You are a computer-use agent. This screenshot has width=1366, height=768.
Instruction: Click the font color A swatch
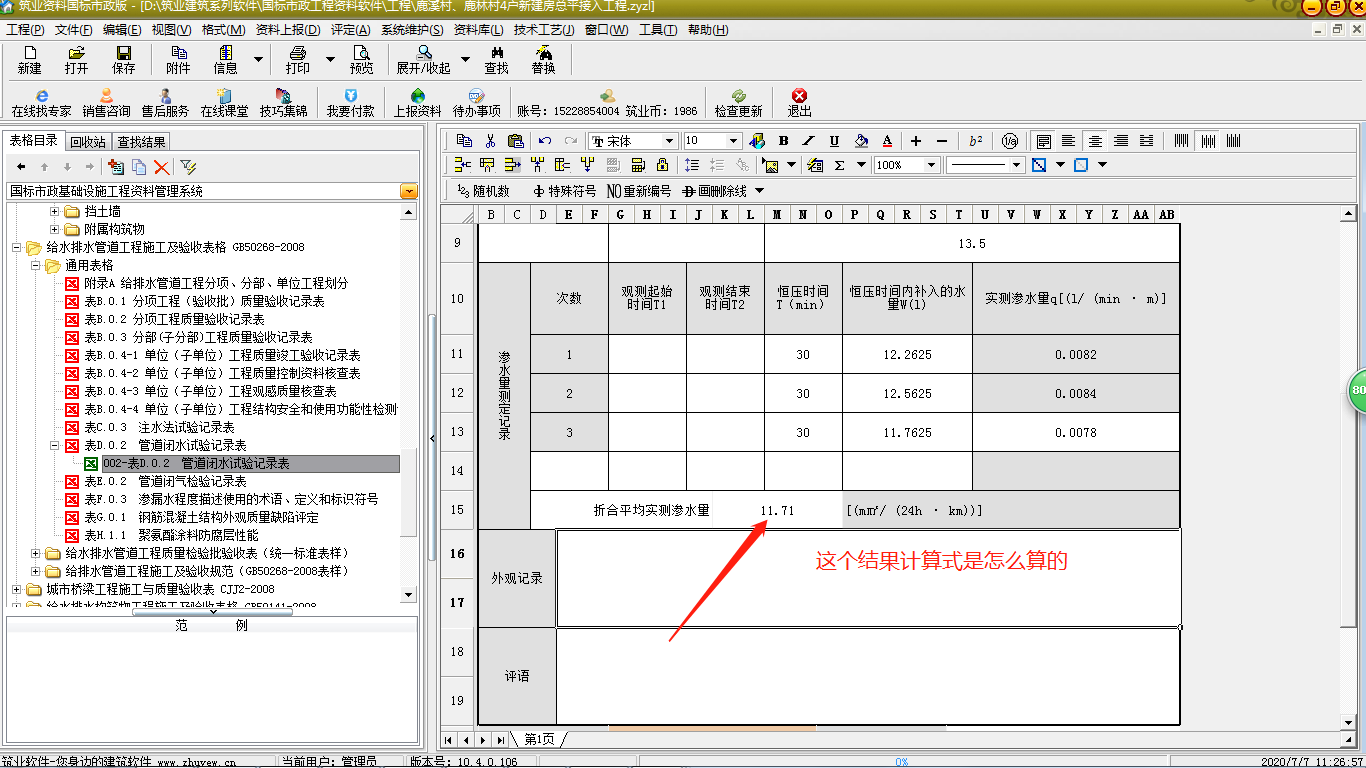pos(887,141)
